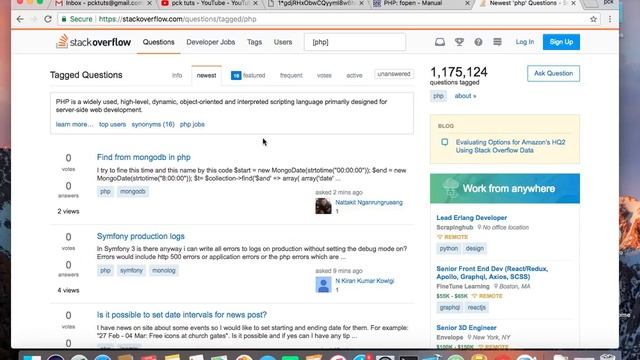Select the frequent tab
This screenshot has height=360, width=640.
coord(291,76)
